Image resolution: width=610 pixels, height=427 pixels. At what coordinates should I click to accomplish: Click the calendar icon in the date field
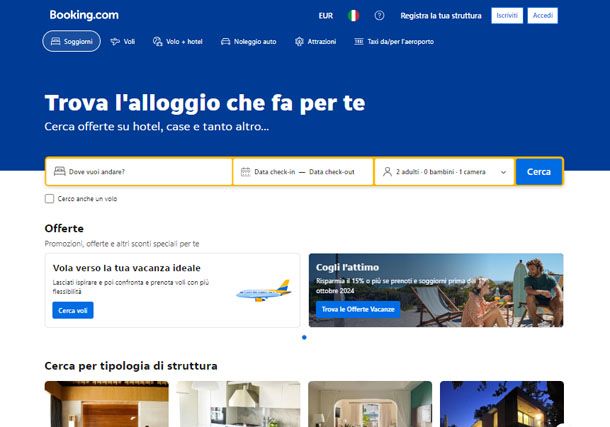tap(245, 172)
